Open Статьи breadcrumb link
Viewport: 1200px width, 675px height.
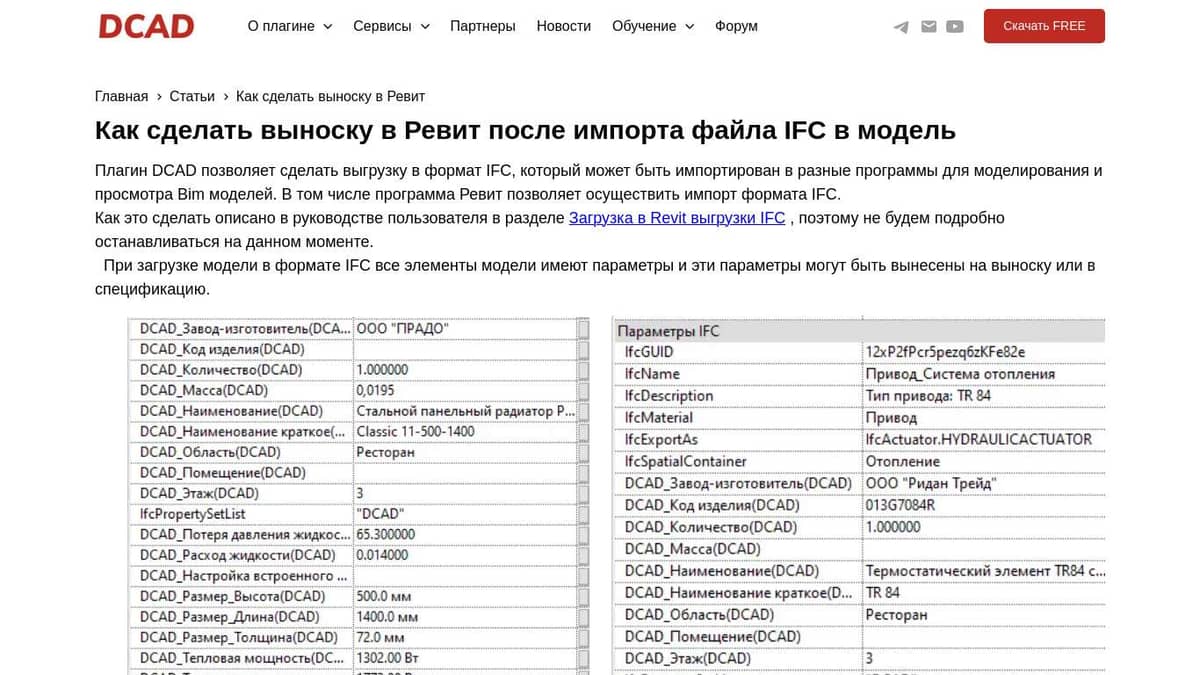pyautogui.click(x=192, y=96)
